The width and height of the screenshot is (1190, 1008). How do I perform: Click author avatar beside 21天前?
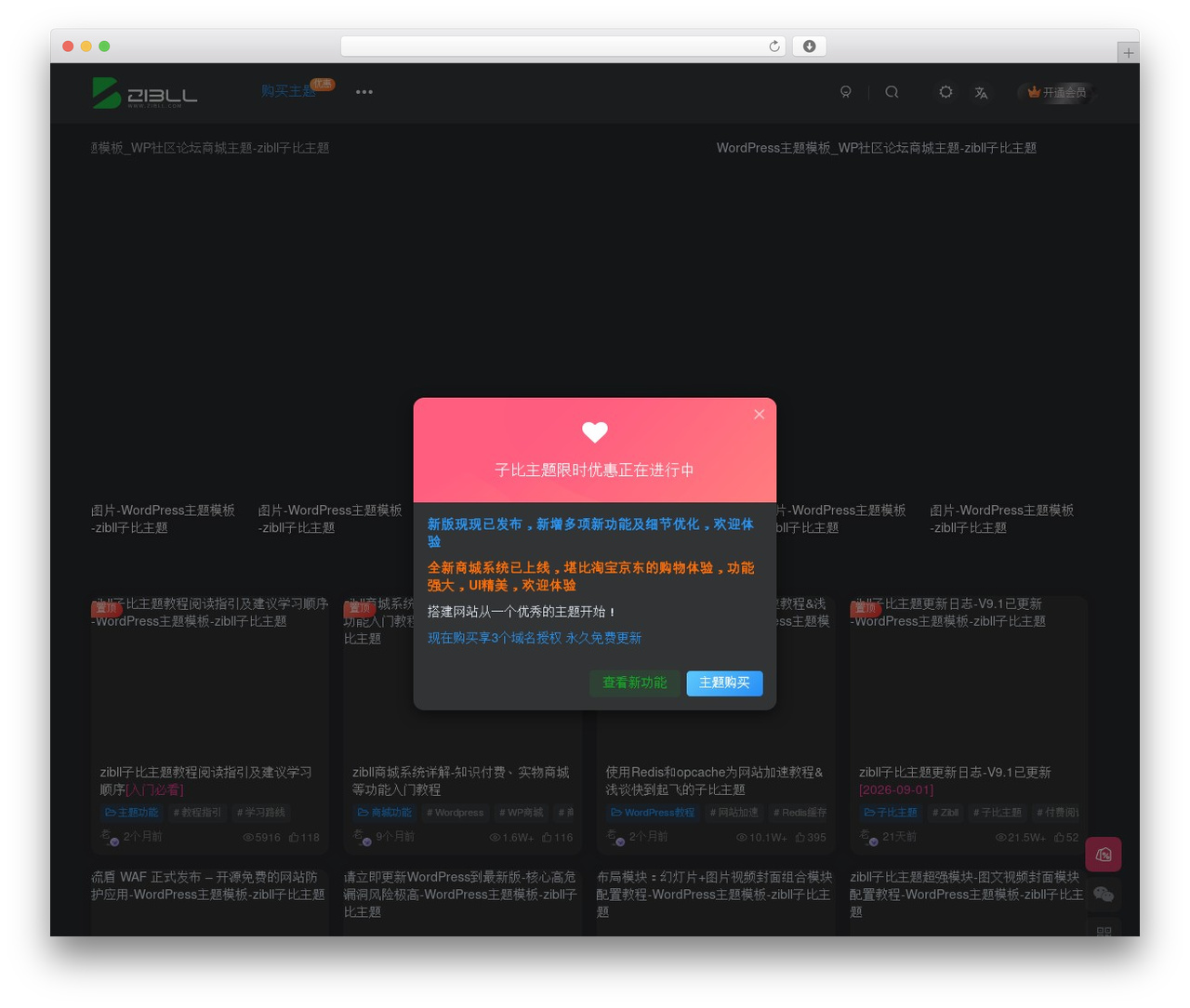(868, 837)
